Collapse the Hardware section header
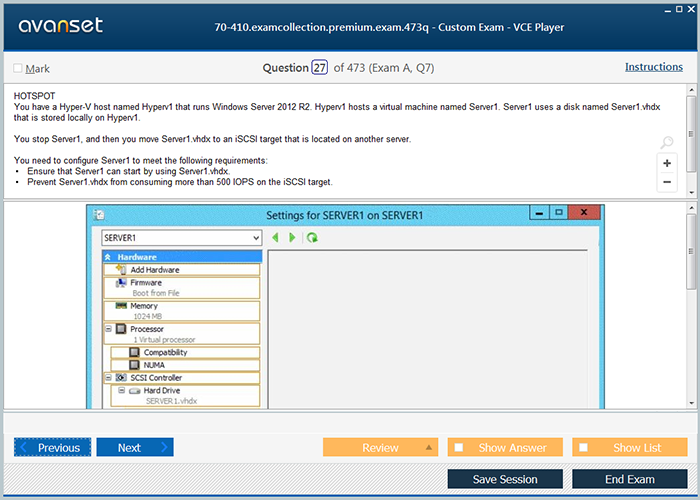 108,257
